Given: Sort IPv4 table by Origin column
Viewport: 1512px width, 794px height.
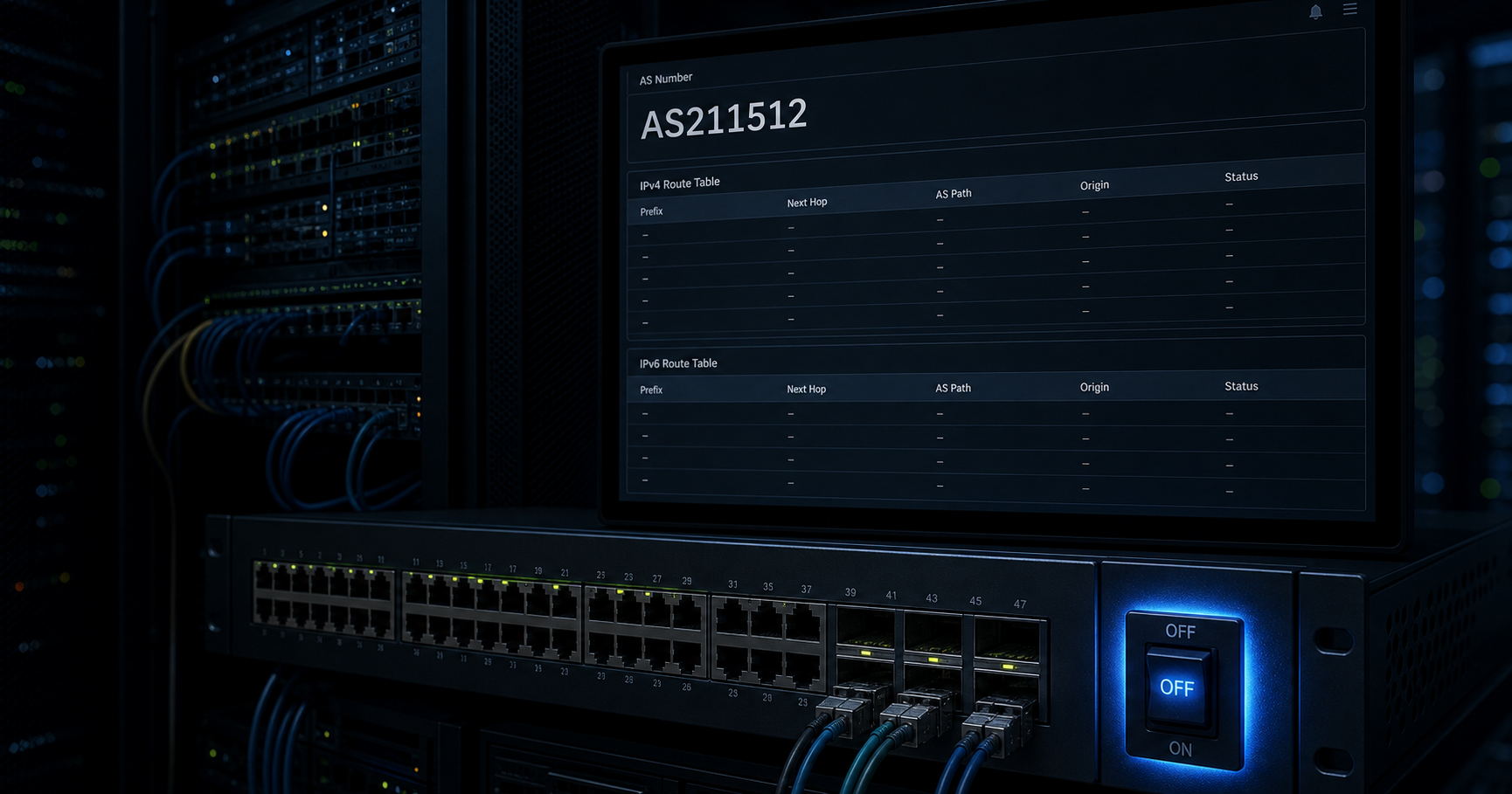Looking at the screenshot, I should click(1094, 185).
